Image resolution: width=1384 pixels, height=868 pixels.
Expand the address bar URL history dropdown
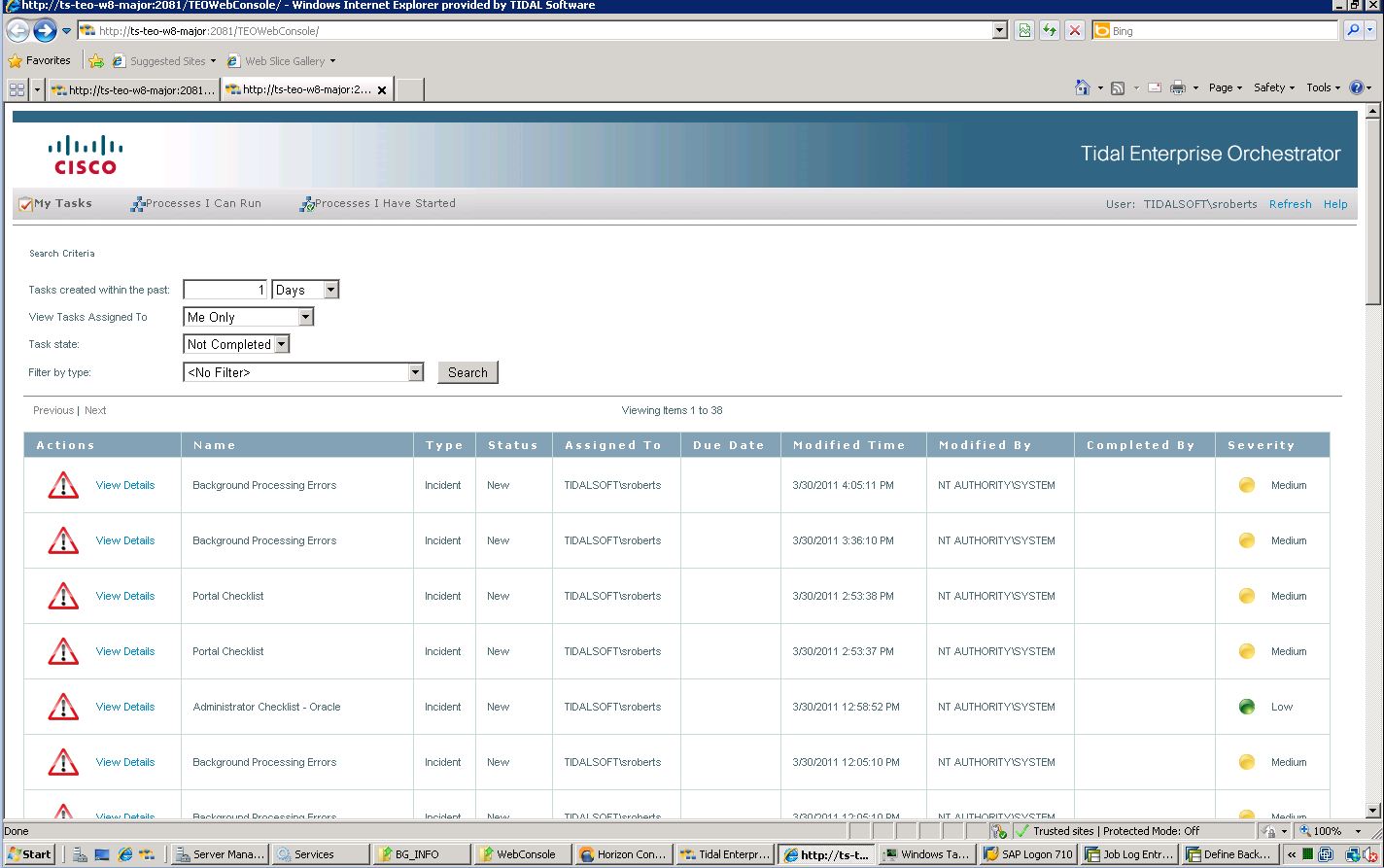tap(1000, 31)
